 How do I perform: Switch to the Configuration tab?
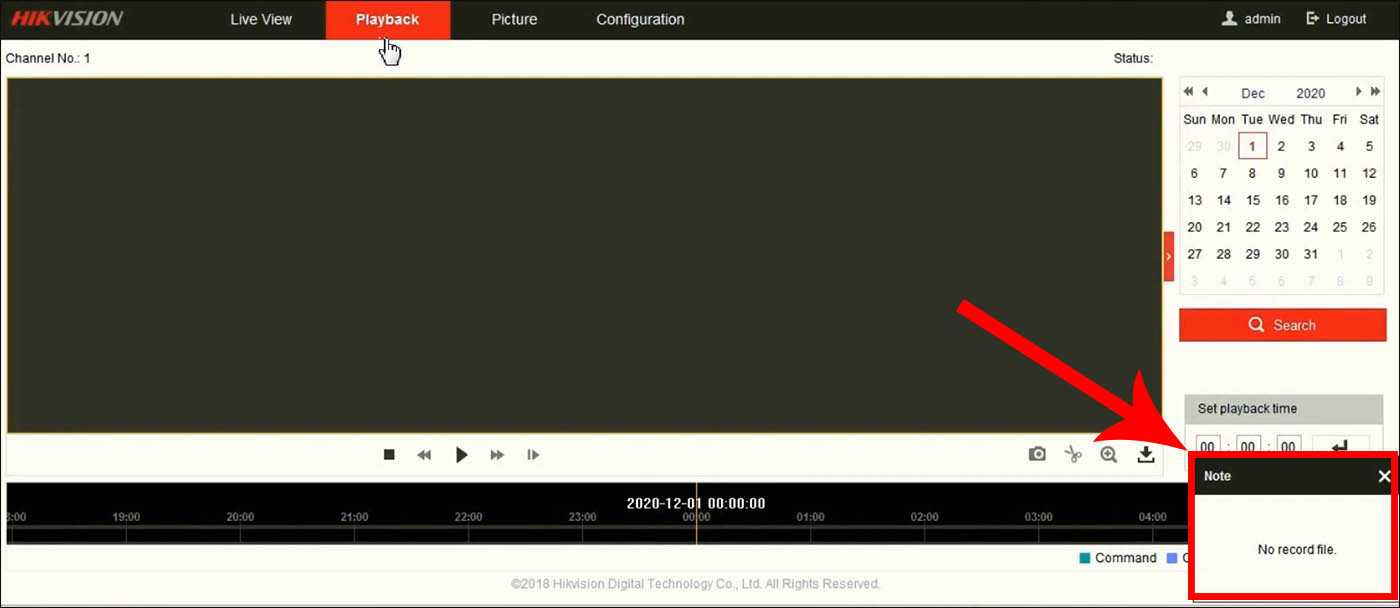640,19
